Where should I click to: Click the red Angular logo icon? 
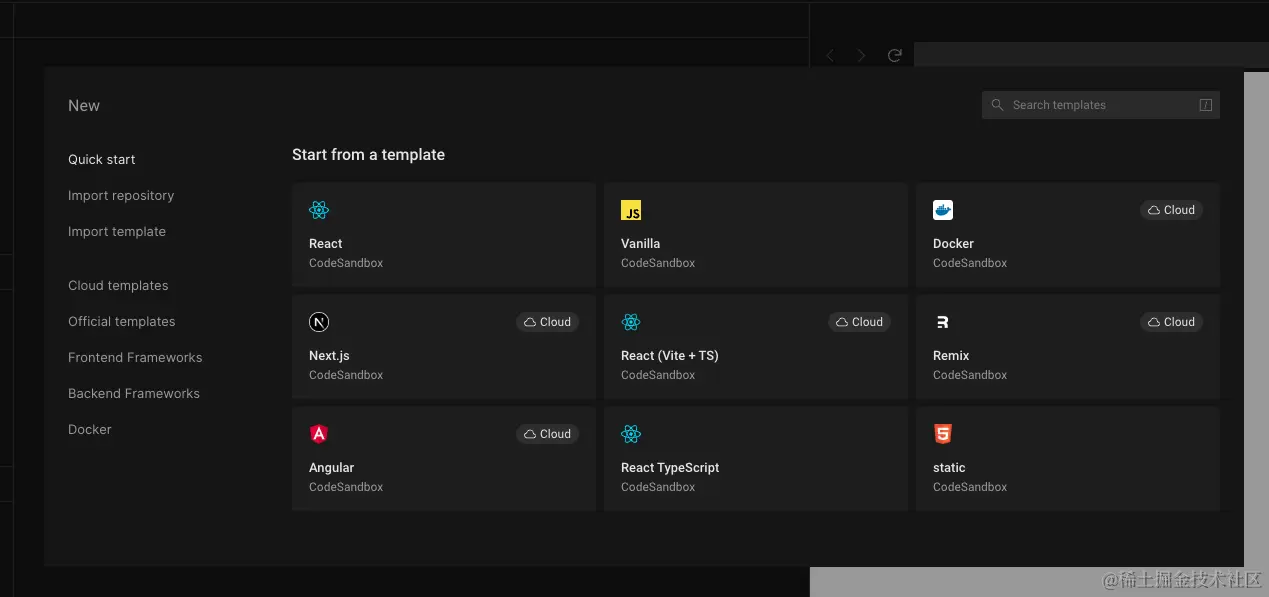[x=319, y=434]
